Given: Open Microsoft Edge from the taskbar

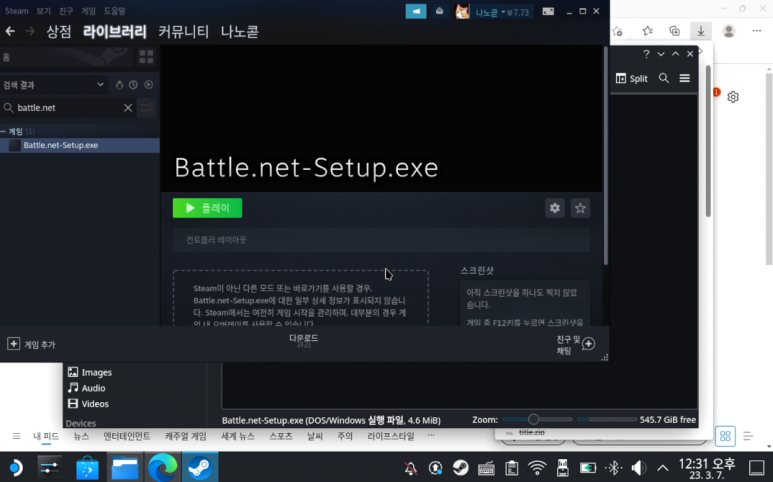Looking at the screenshot, I should point(163,467).
